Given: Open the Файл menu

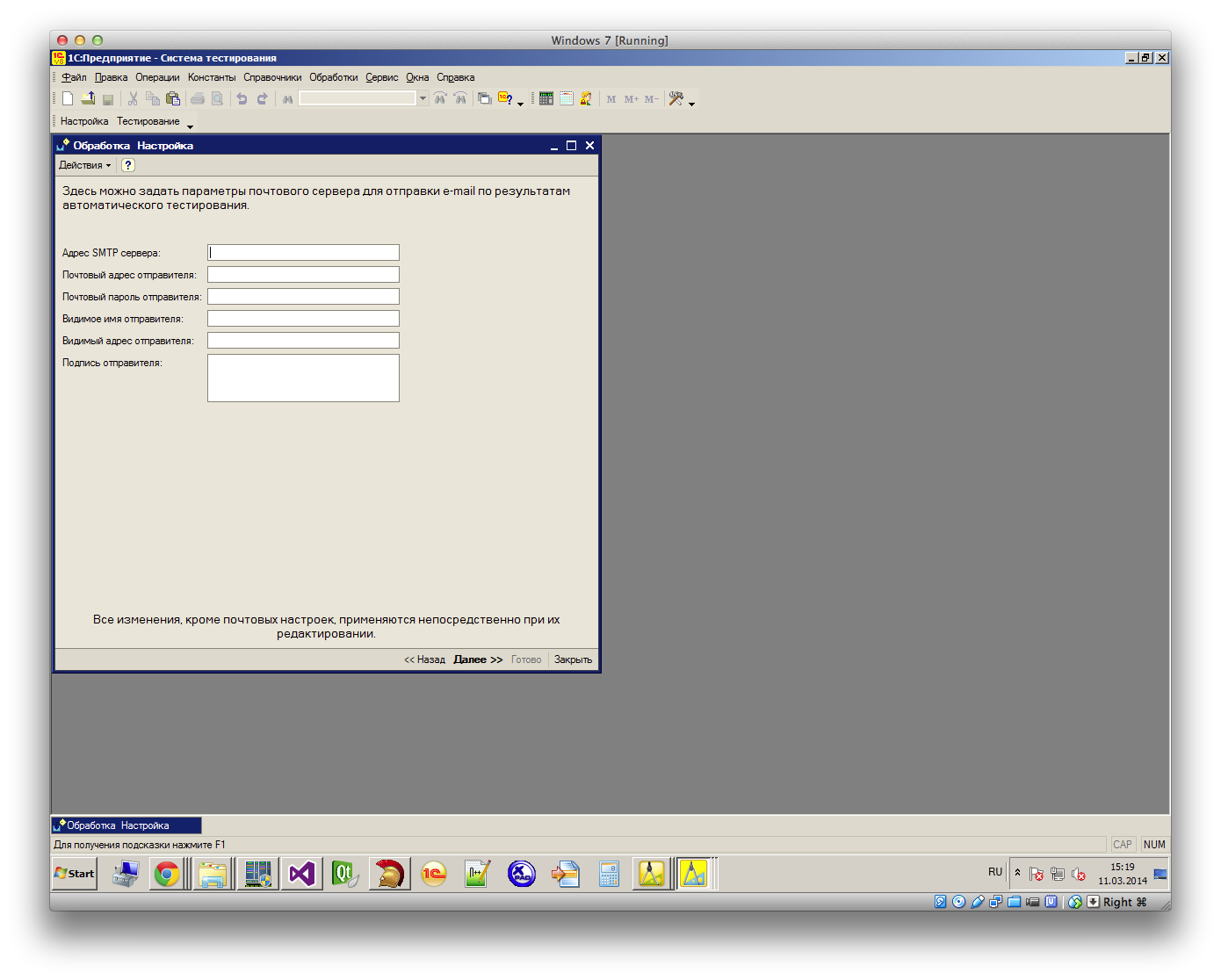Looking at the screenshot, I should click(74, 77).
